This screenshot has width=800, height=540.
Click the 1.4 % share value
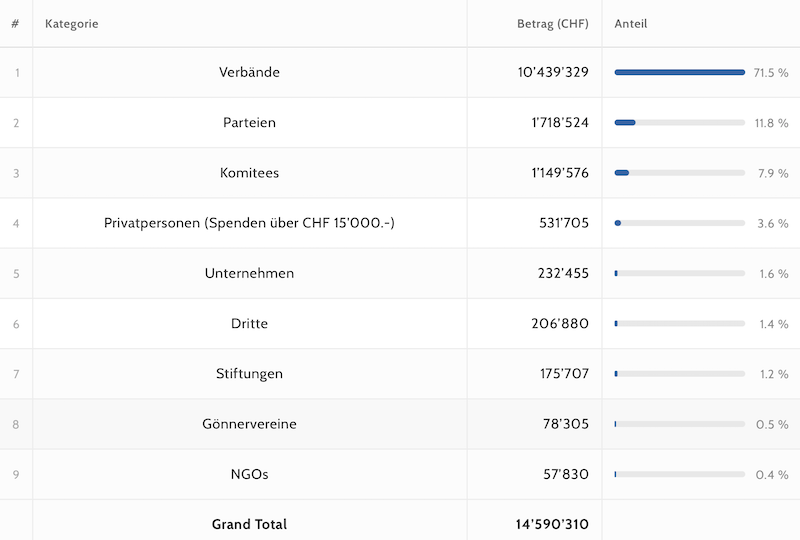pyautogui.click(x=774, y=324)
